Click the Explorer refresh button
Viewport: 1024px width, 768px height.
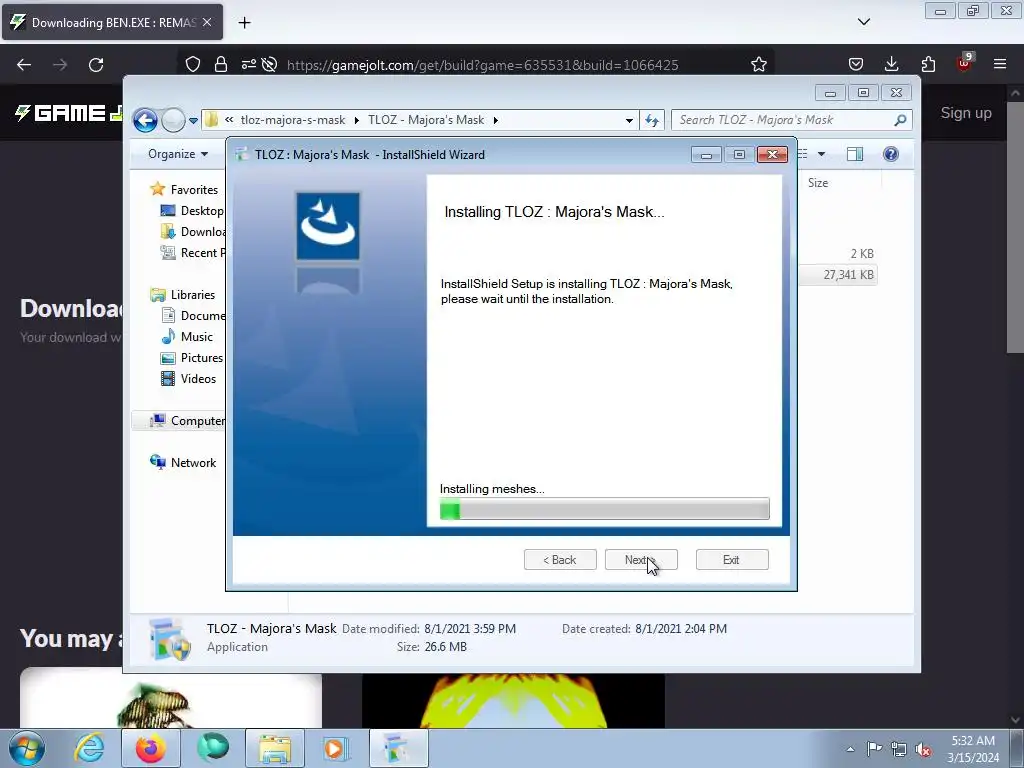tap(652, 120)
